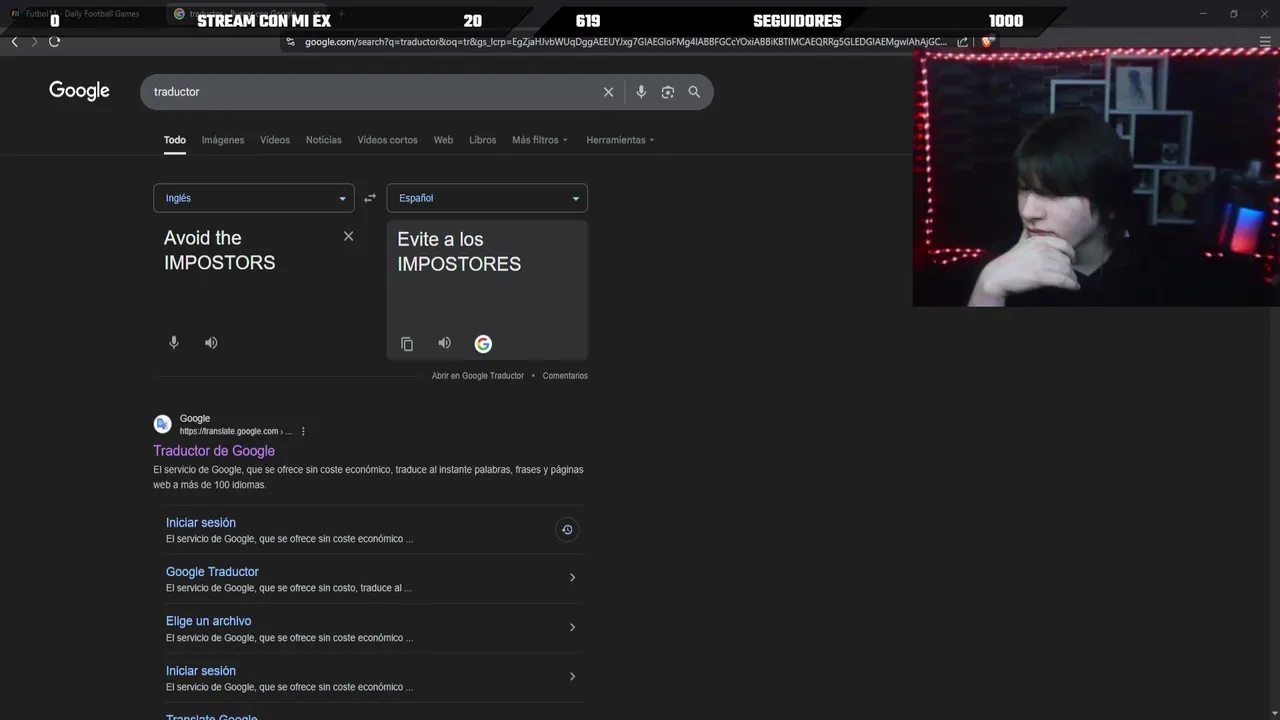Clear the search box with the X icon

[608, 92]
